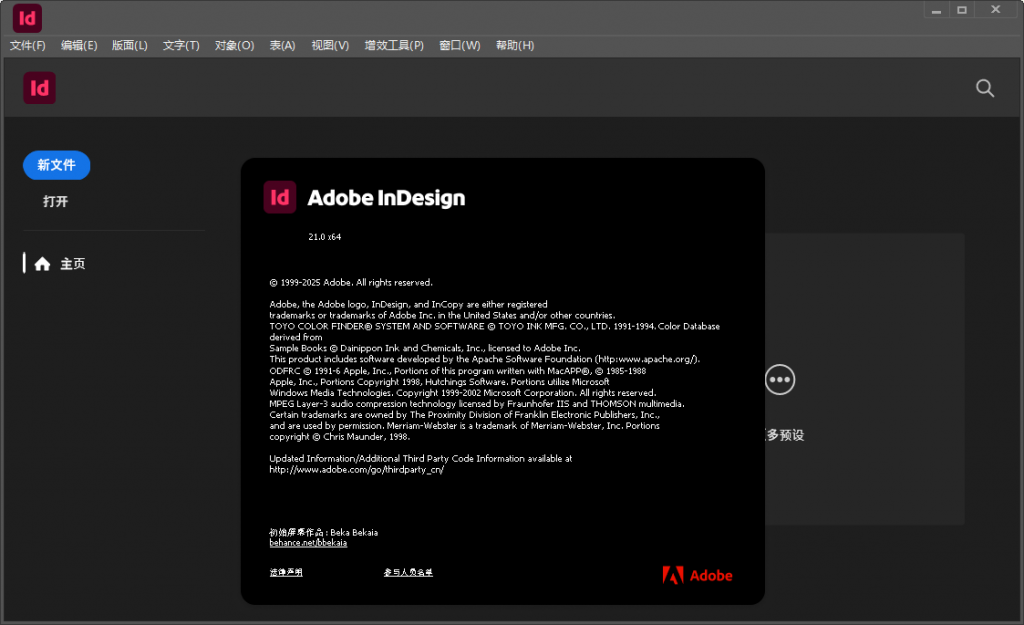Click the InDesign icon in the title bar
The image size is (1024, 625).
[x=27, y=17]
